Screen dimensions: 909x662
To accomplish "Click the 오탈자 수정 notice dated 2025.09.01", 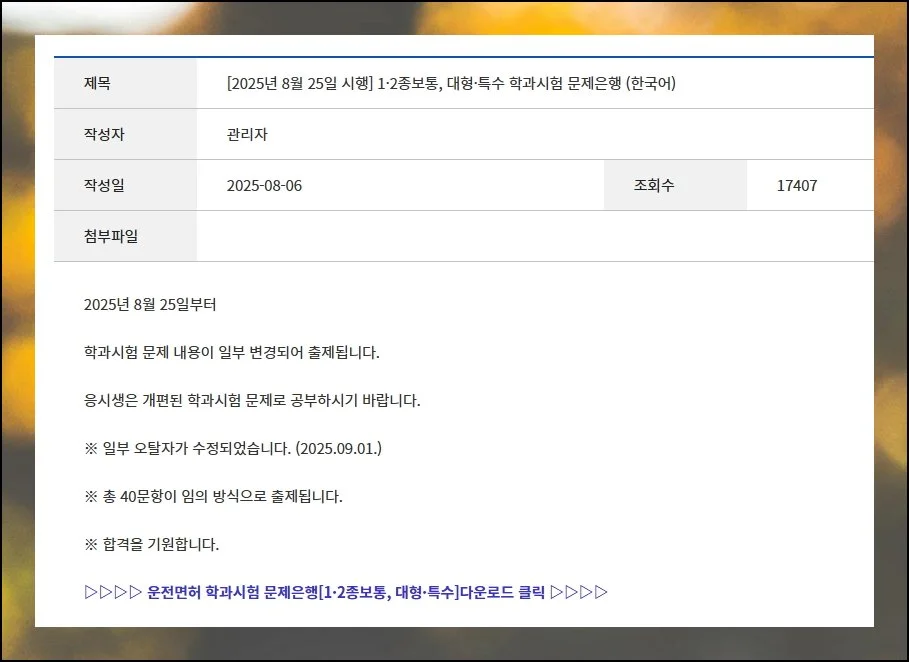I will [x=233, y=448].
